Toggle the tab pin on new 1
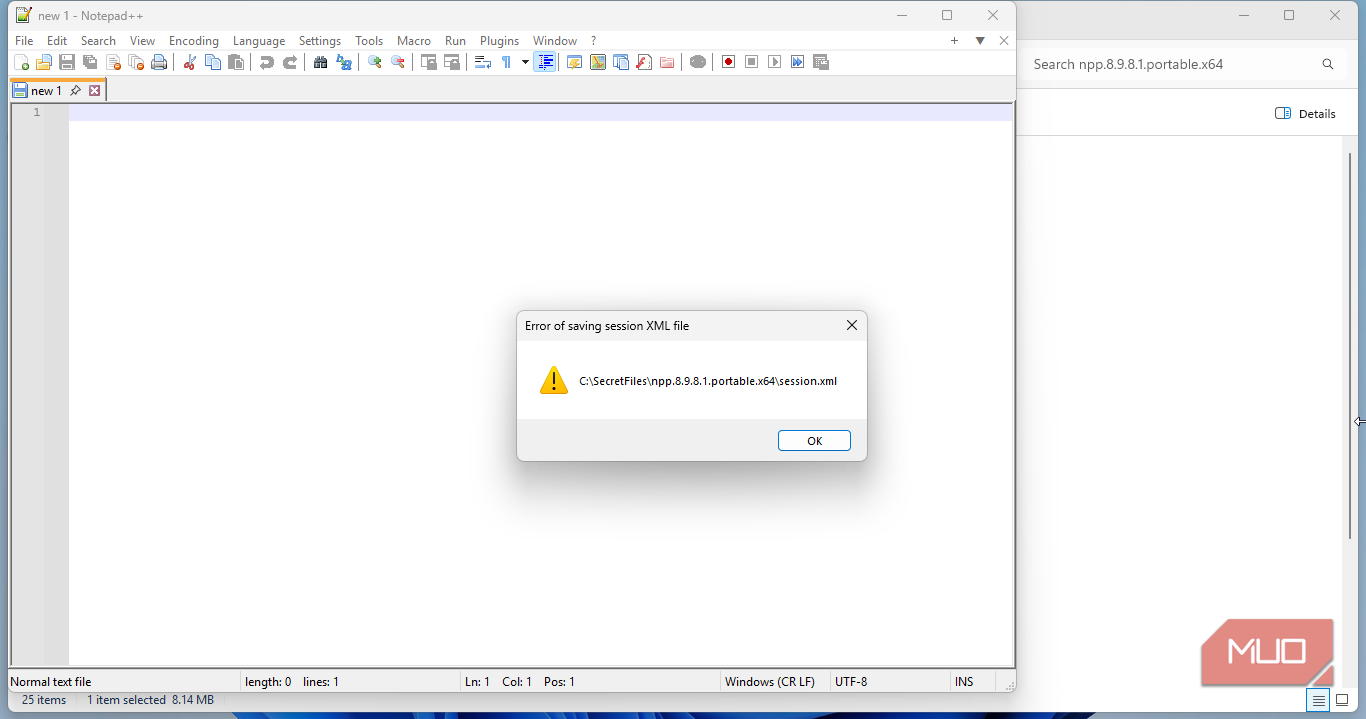 click(76, 90)
